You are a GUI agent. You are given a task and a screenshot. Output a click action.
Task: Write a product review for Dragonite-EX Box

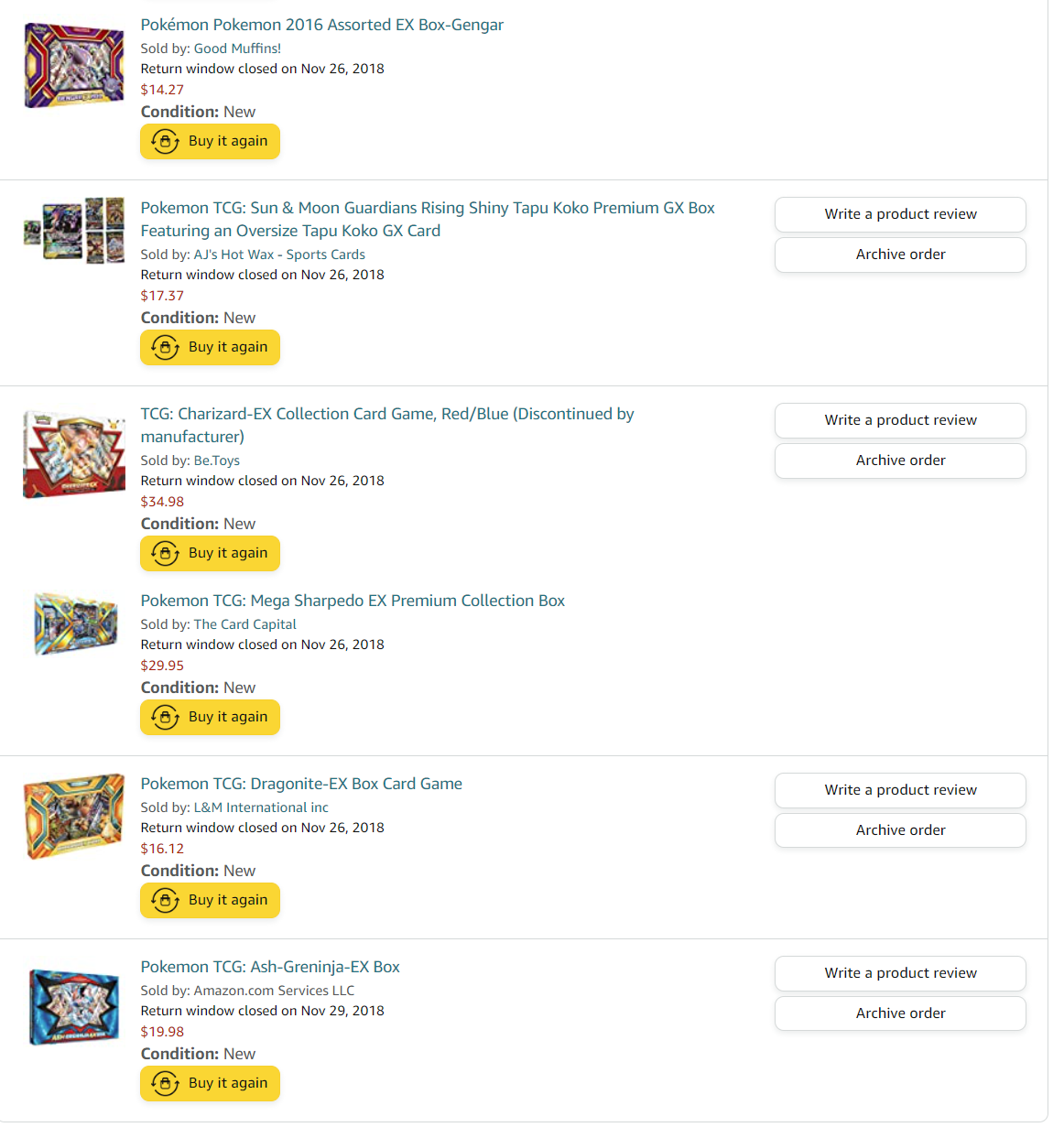(x=900, y=790)
